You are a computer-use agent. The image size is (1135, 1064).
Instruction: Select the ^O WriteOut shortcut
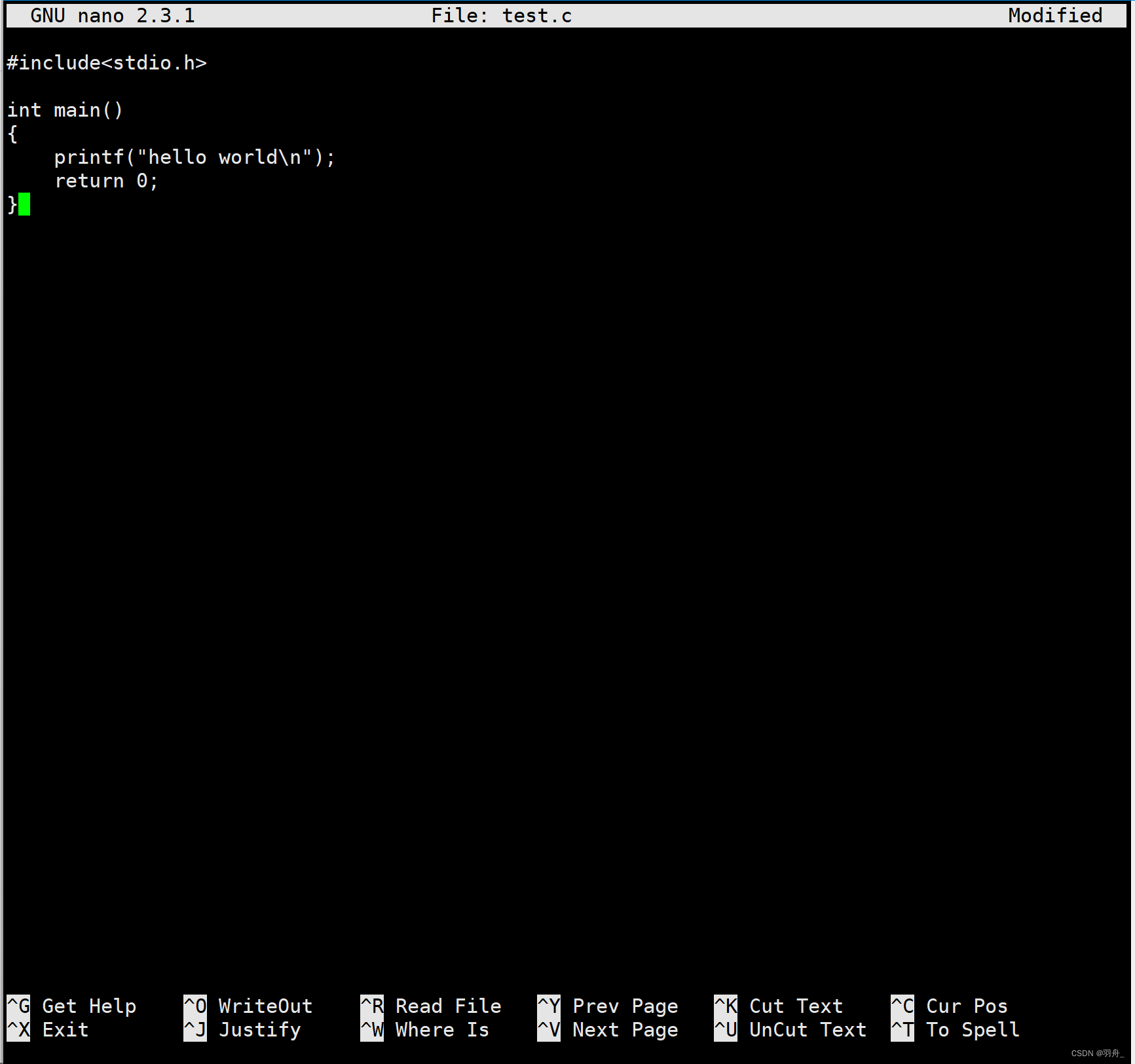click(248, 1006)
